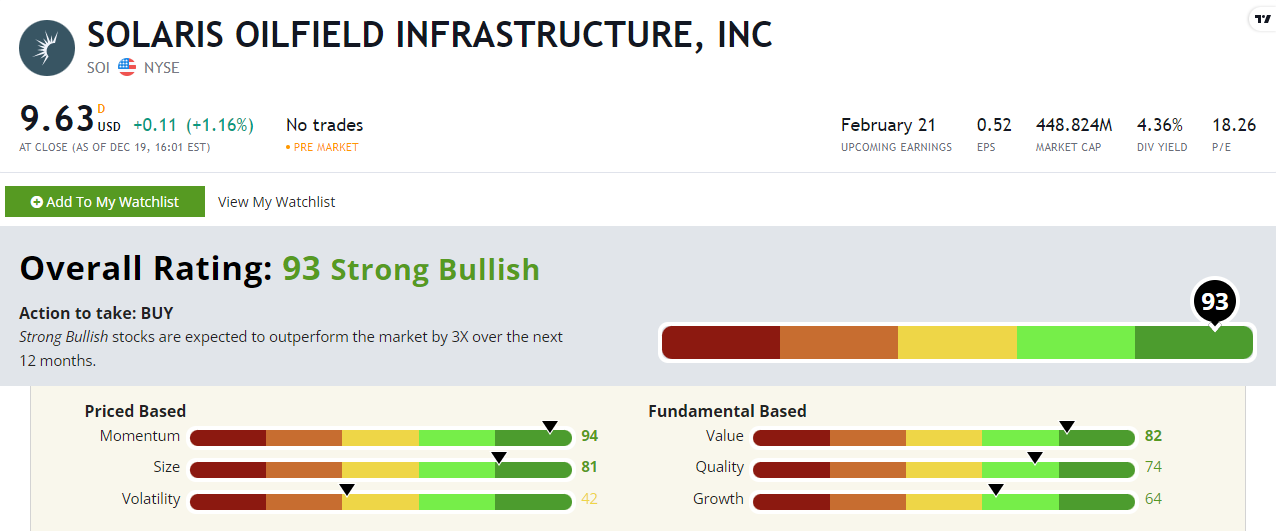
Task: Click the Size rating bar
Action: (x=380, y=469)
